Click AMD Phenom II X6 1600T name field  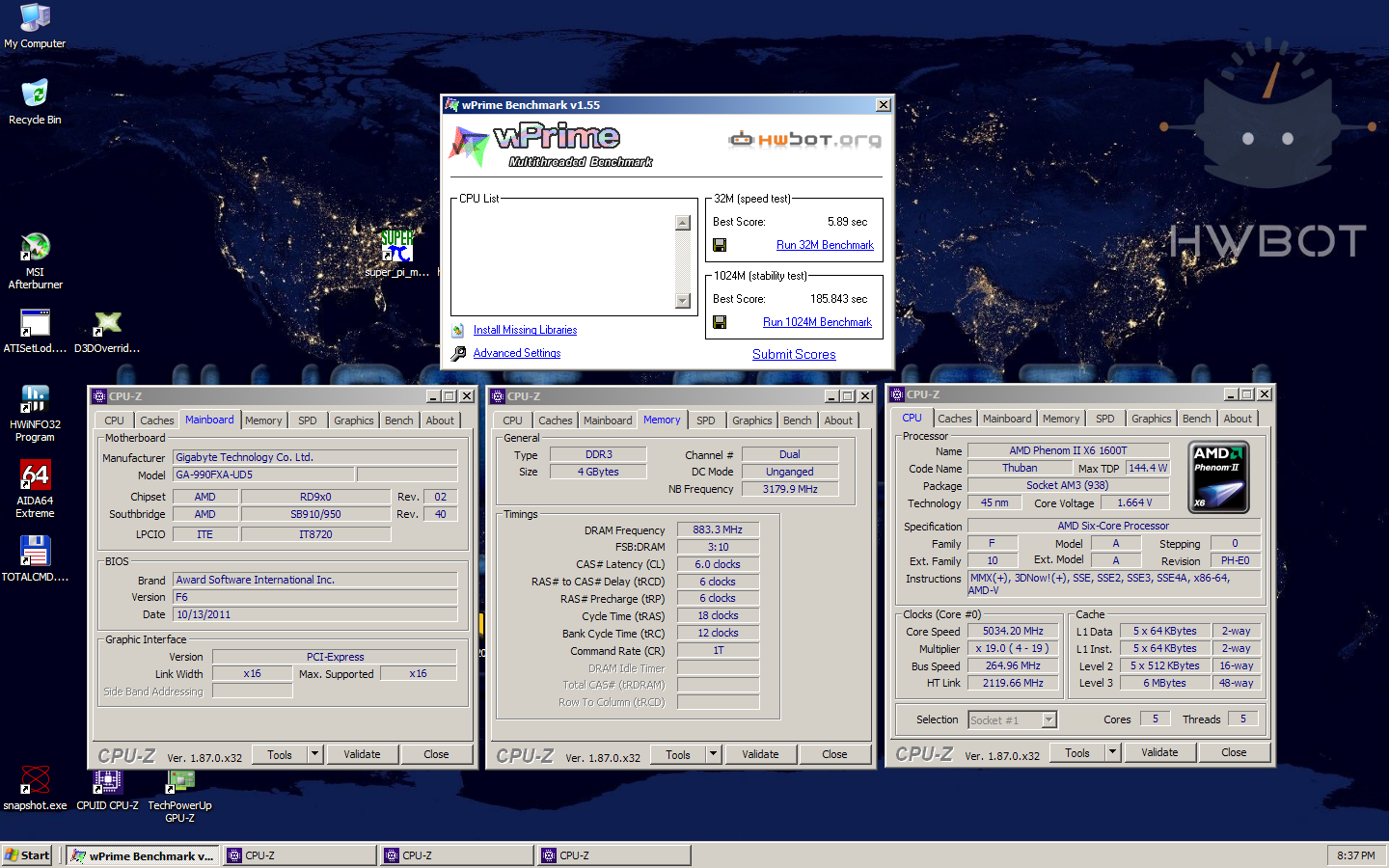click(1068, 450)
